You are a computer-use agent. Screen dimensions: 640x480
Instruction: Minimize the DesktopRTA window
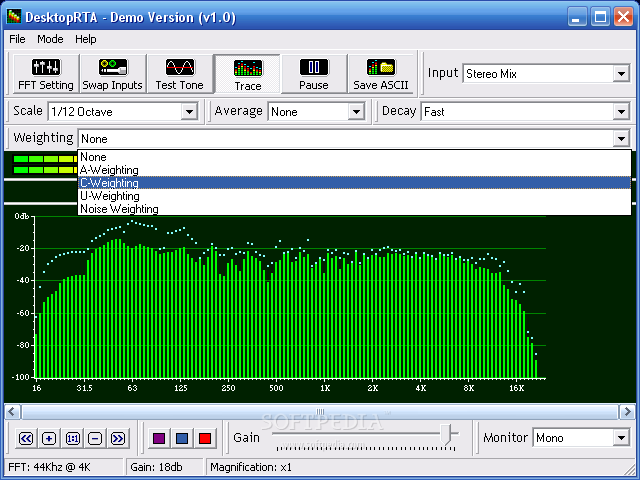pos(577,17)
